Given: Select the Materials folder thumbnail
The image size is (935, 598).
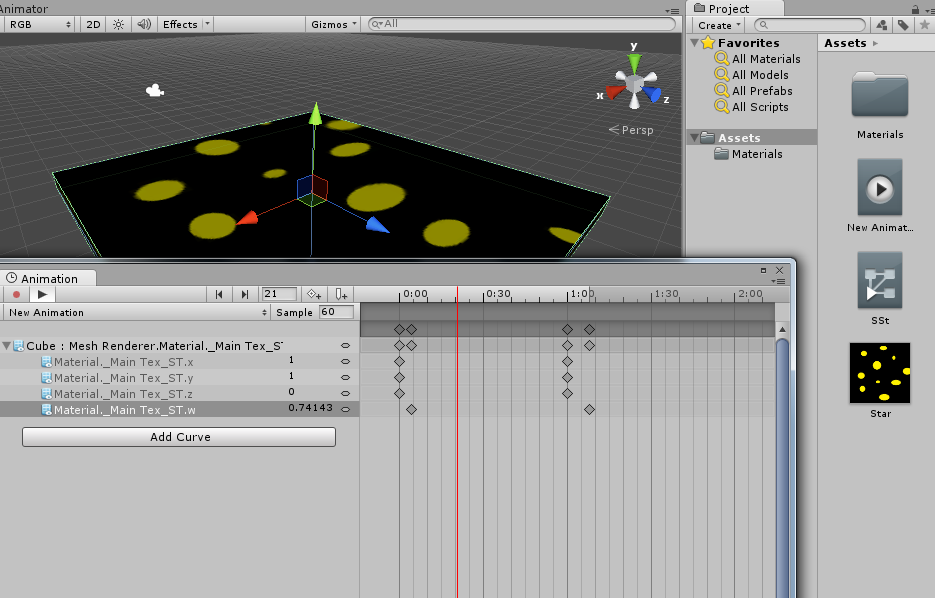Looking at the screenshot, I should coord(880,95).
